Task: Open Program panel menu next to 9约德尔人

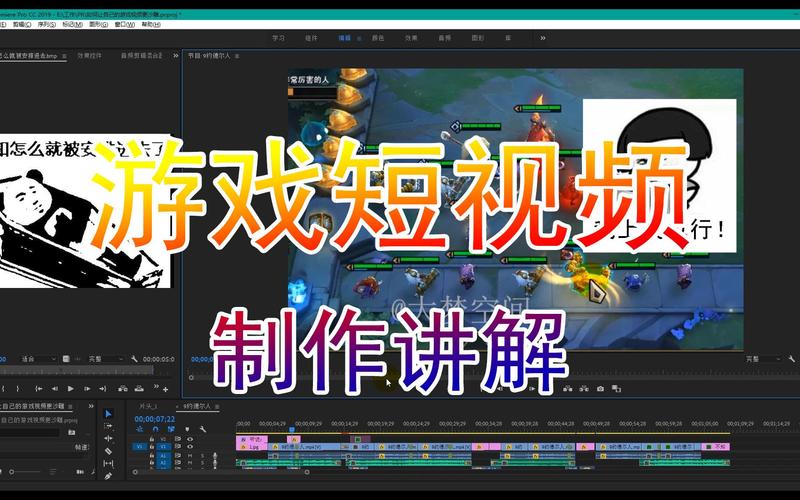Action: tap(237, 56)
